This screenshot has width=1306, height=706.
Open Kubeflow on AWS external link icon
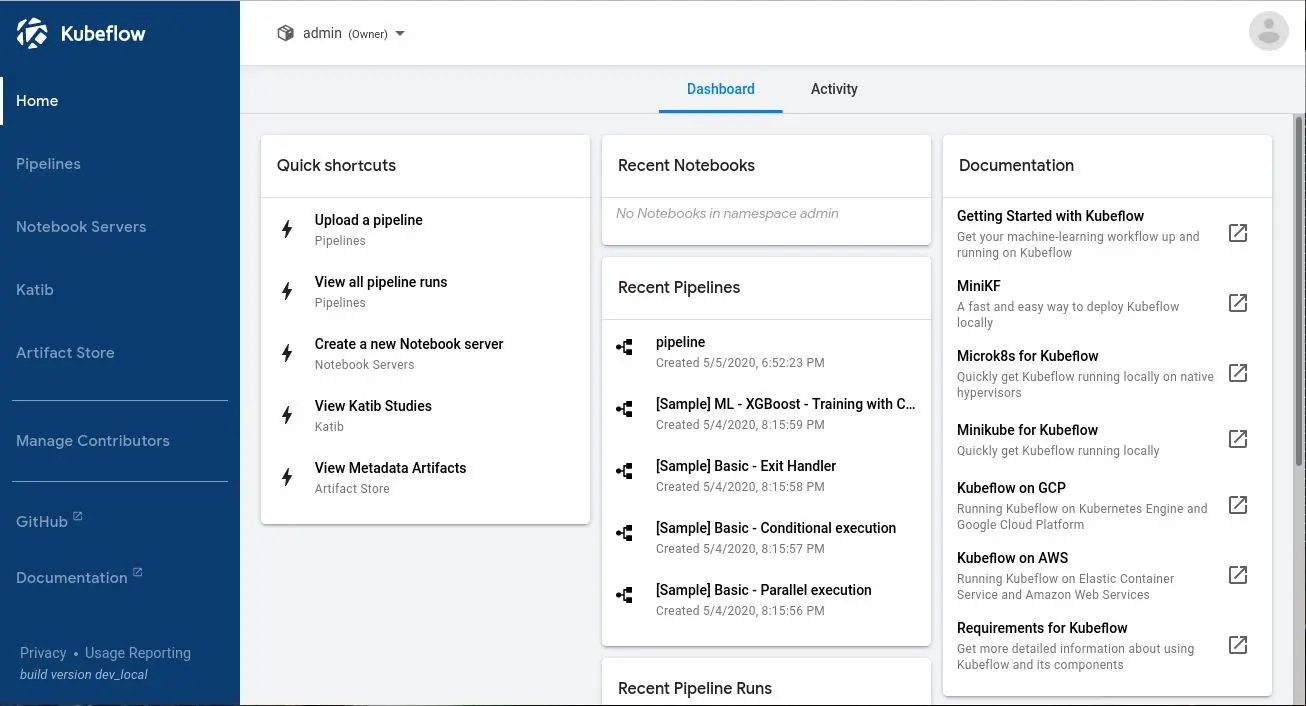point(1237,575)
